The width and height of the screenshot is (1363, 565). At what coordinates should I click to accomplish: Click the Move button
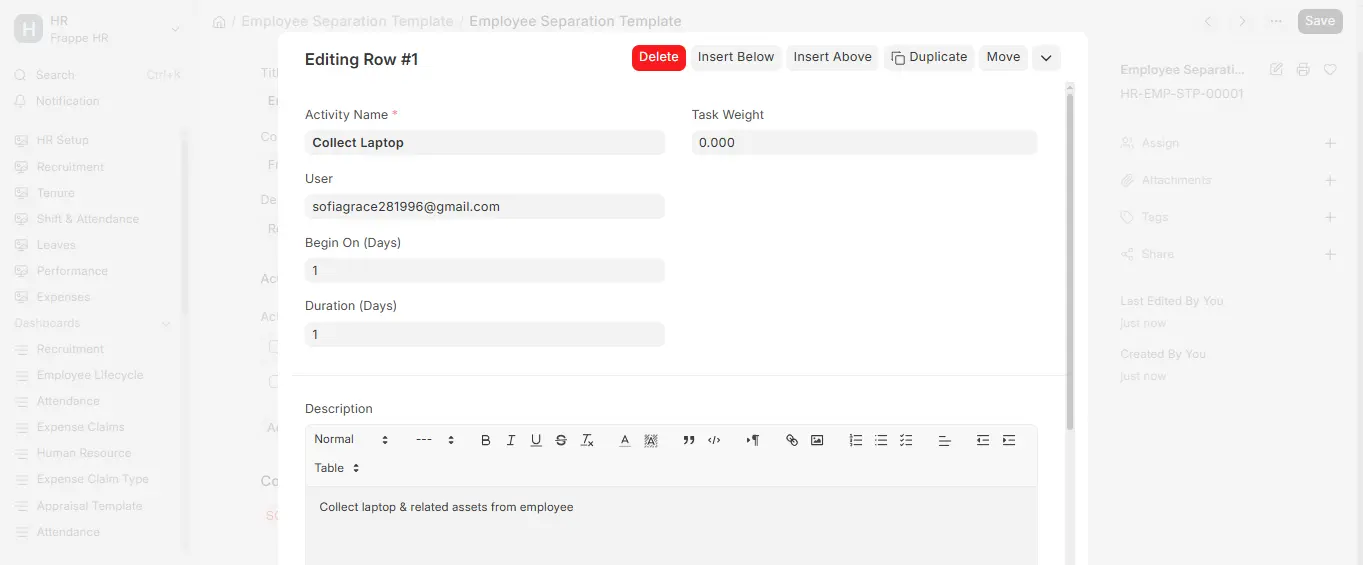1003,57
